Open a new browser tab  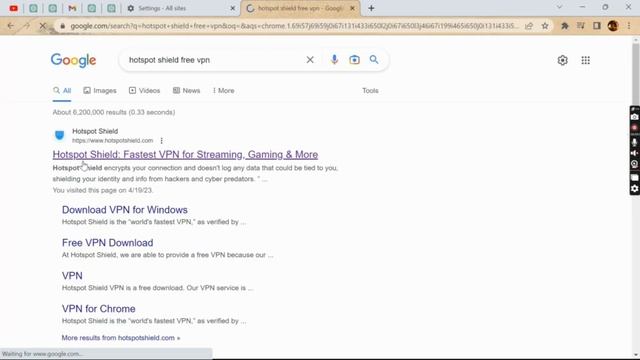371,8
